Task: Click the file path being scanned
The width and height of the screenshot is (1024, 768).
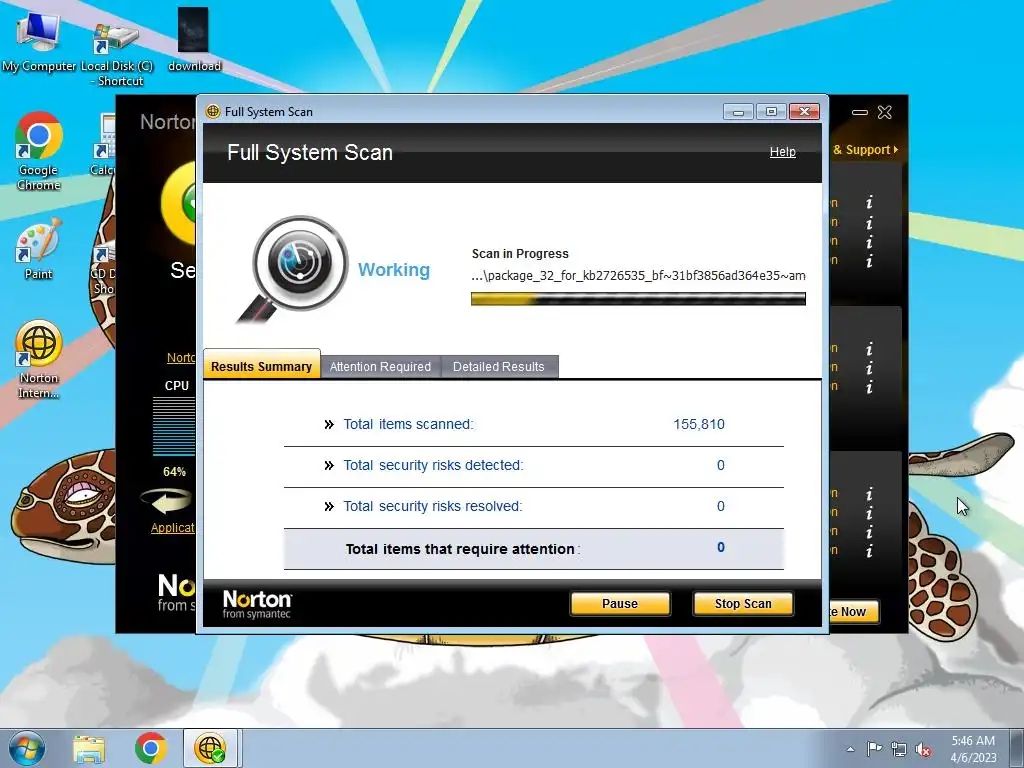Action: [x=638, y=275]
